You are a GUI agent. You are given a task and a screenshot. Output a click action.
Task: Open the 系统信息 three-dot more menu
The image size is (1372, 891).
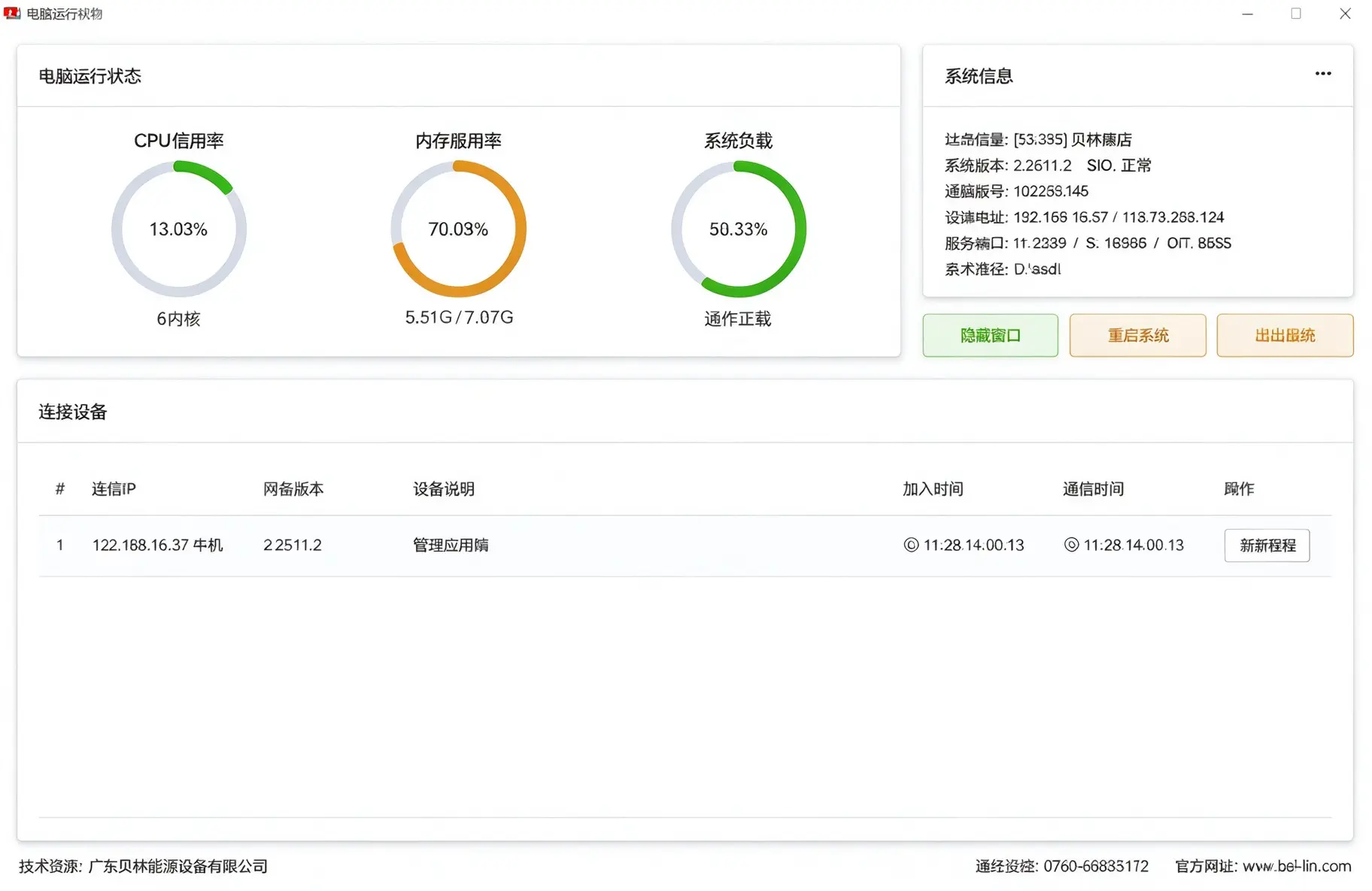1323,74
